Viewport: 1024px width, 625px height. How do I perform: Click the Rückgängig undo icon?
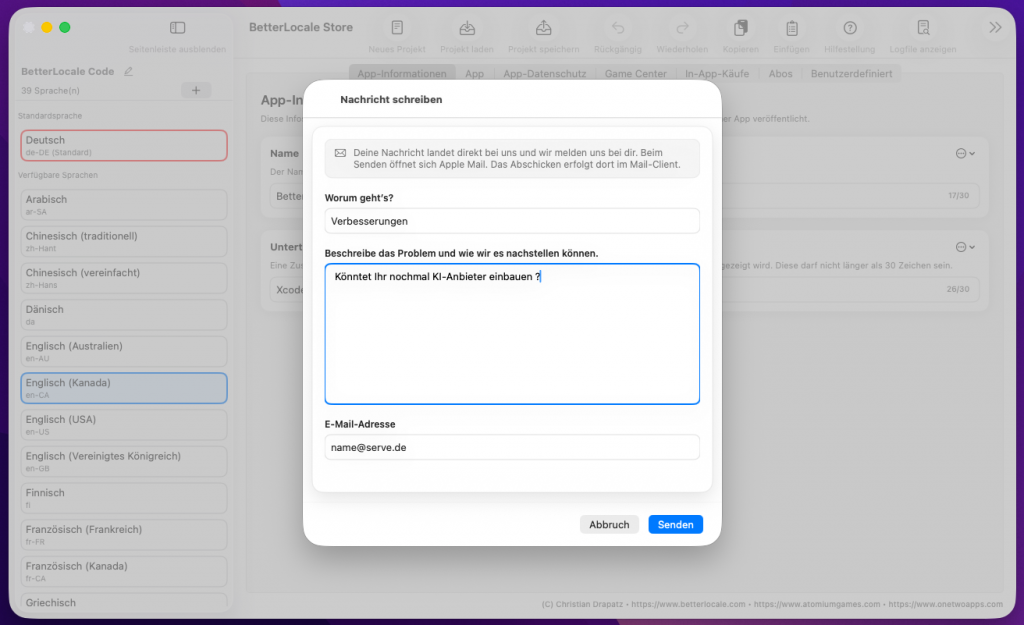pos(618,28)
